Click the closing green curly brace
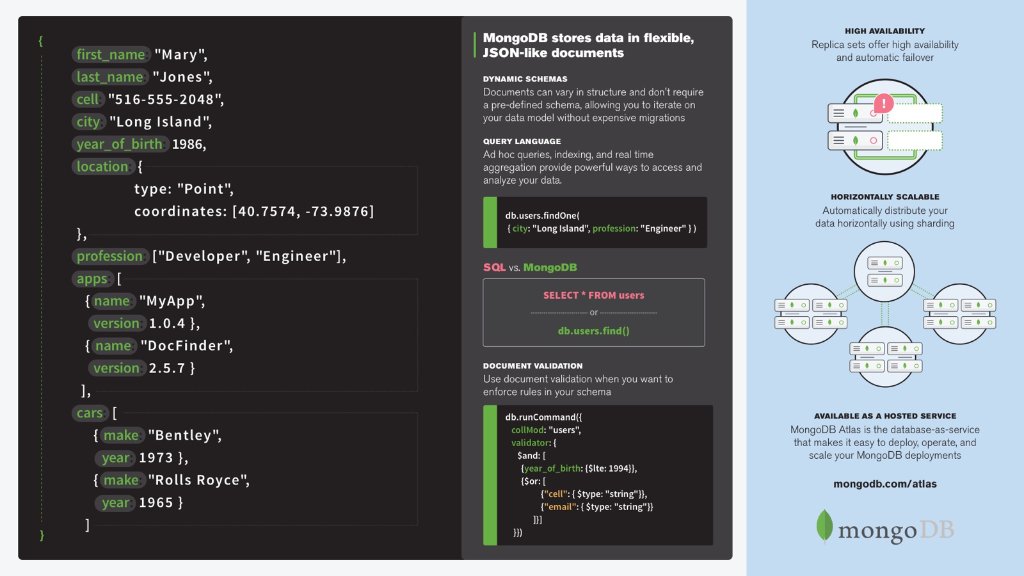Image resolution: width=1024 pixels, height=576 pixels. tap(42, 535)
